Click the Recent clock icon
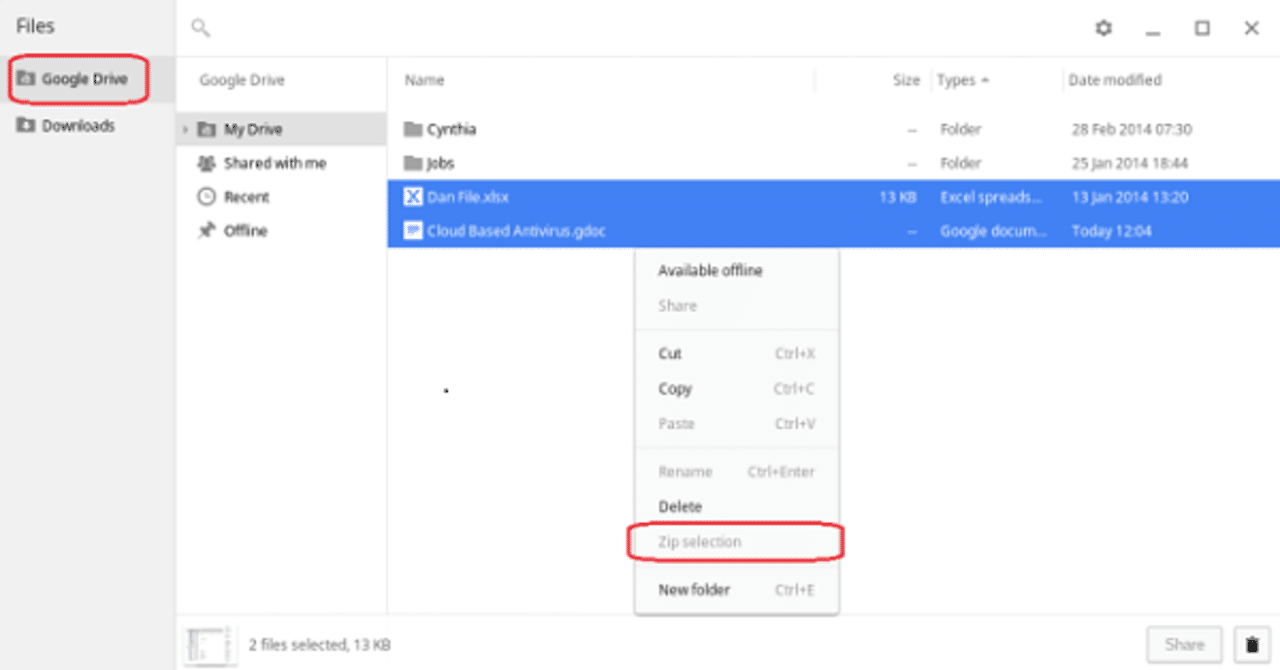The image size is (1280, 670). click(207, 197)
